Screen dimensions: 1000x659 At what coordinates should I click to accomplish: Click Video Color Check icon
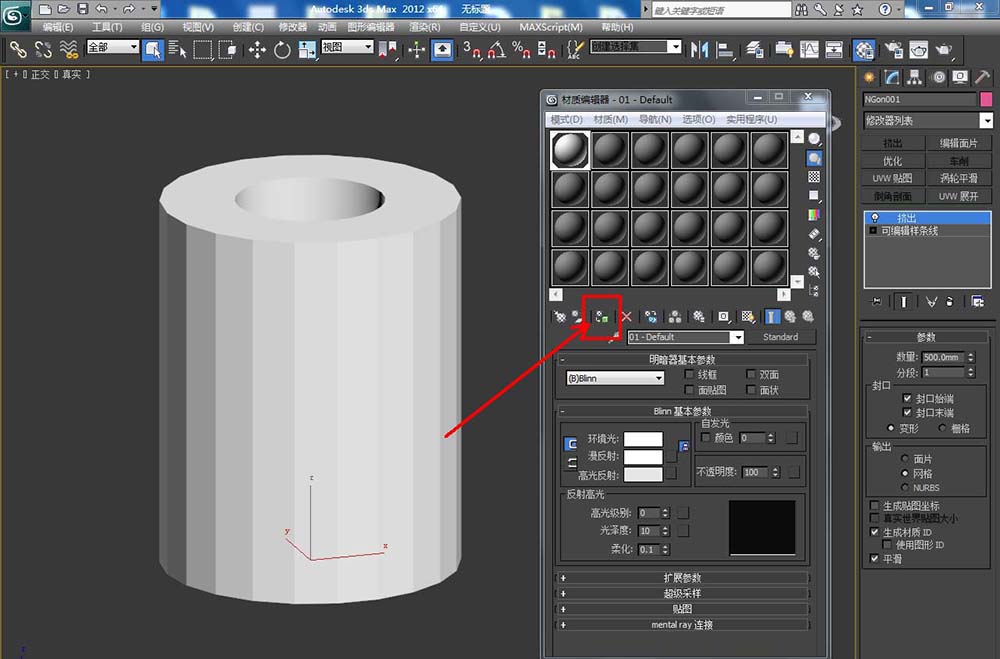[814, 215]
